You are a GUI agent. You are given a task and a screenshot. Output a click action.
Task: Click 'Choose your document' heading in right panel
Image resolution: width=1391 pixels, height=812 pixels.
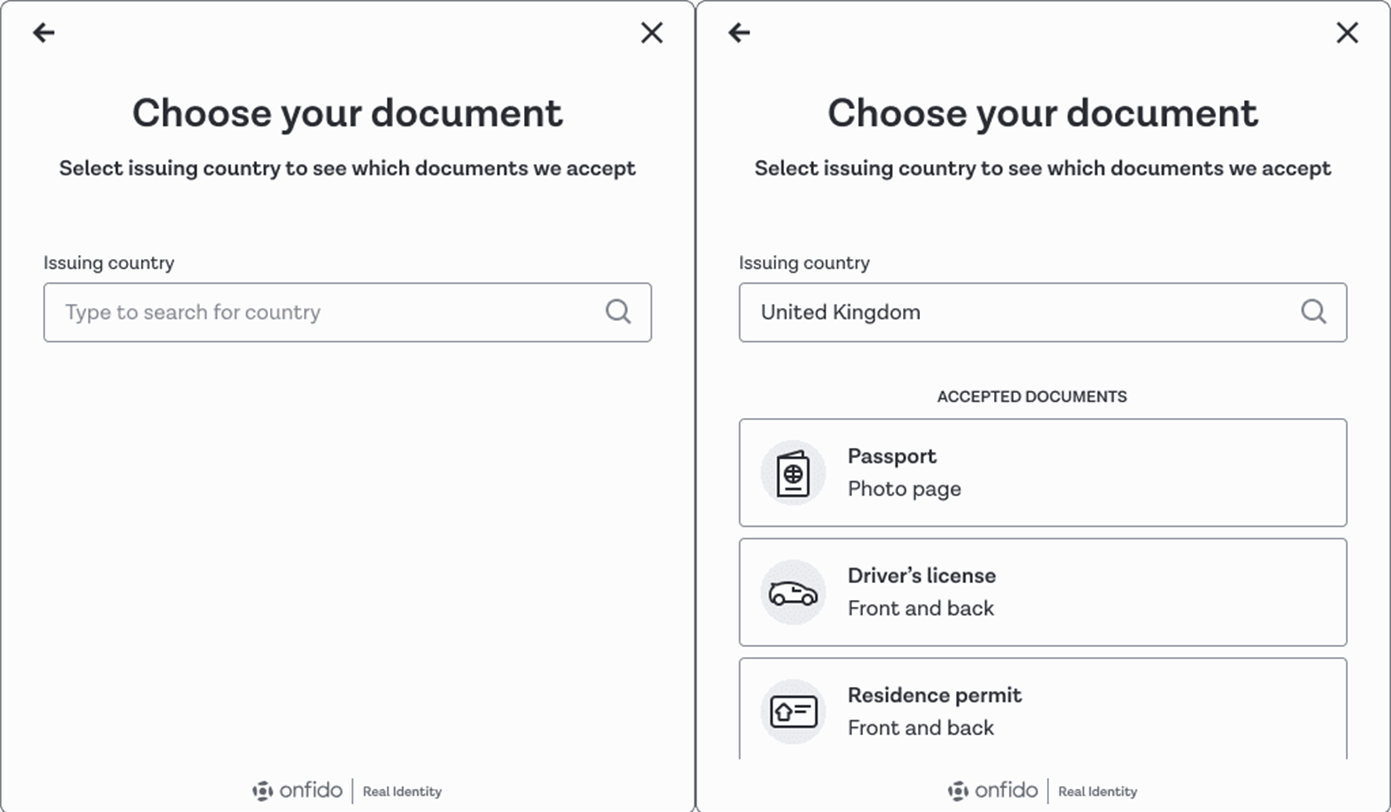pos(1043,113)
